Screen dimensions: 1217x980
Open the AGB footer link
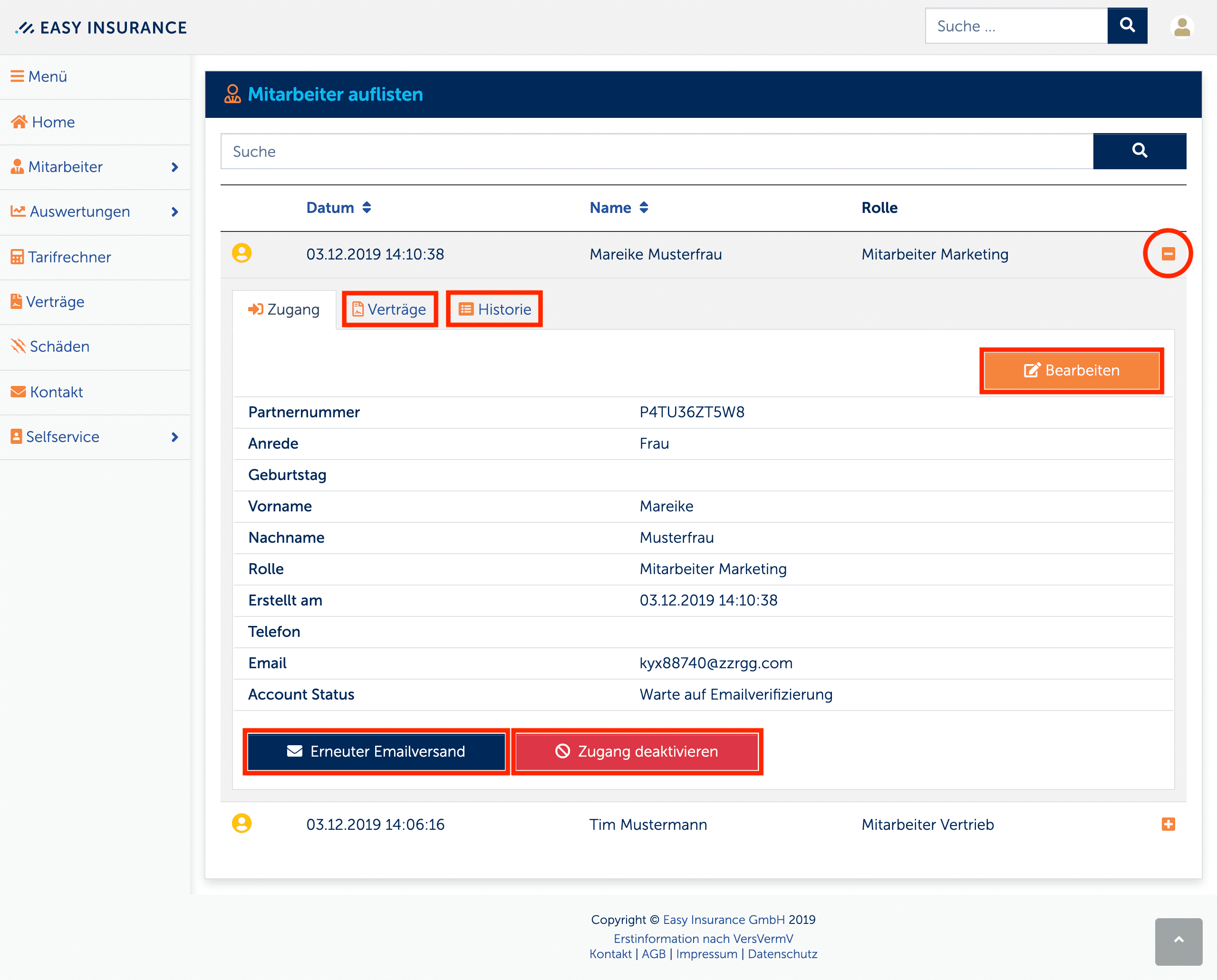(653, 954)
